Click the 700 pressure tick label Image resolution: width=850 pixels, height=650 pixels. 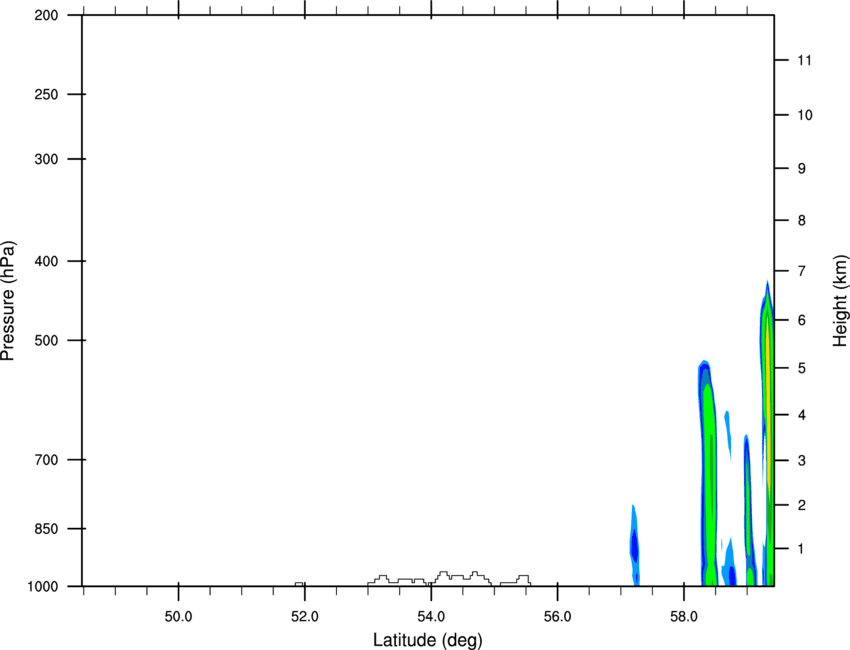pyautogui.click(x=46, y=460)
